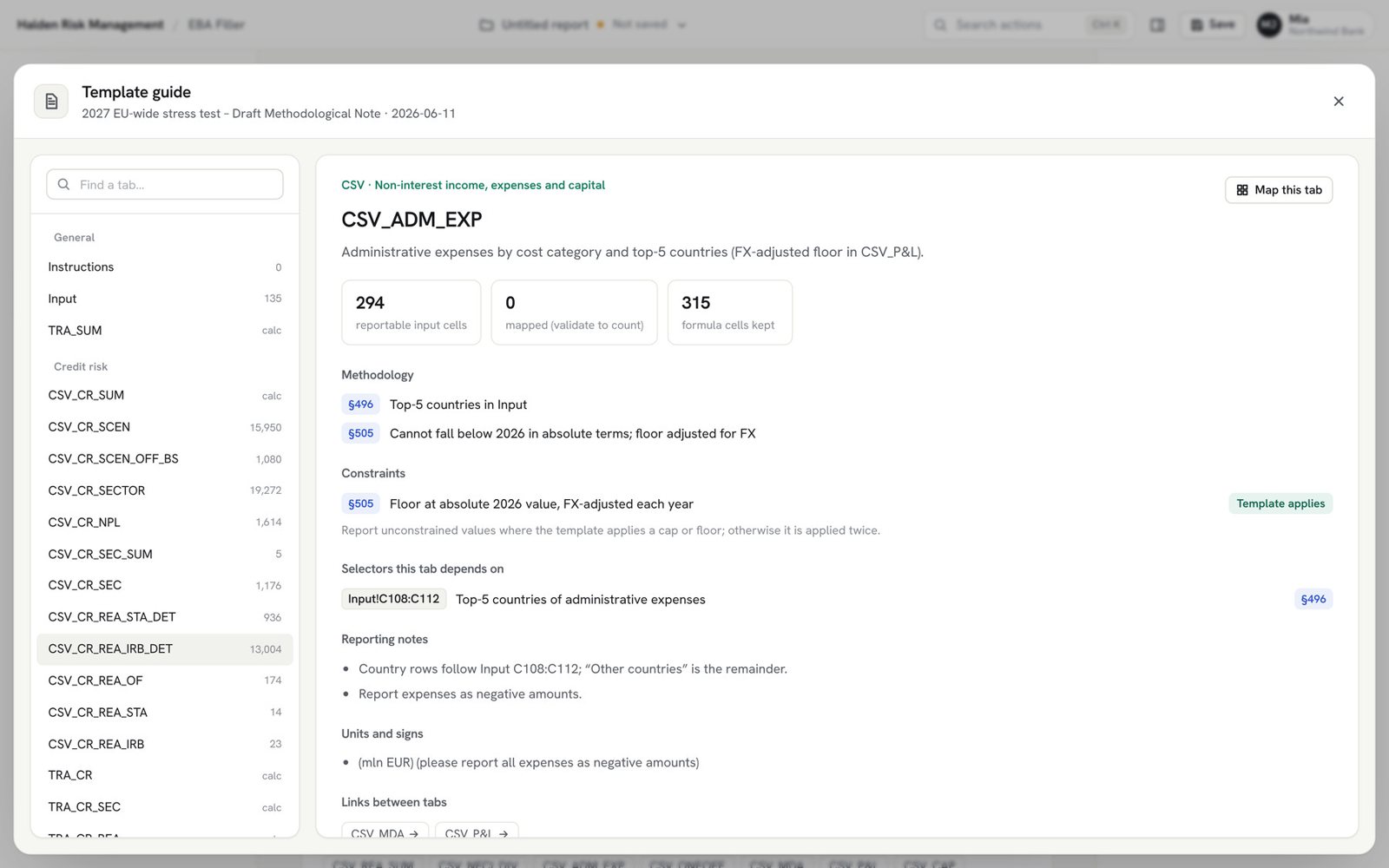Click the search magnifier icon in Find a tab
The height and width of the screenshot is (868, 1389).
click(x=63, y=184)
